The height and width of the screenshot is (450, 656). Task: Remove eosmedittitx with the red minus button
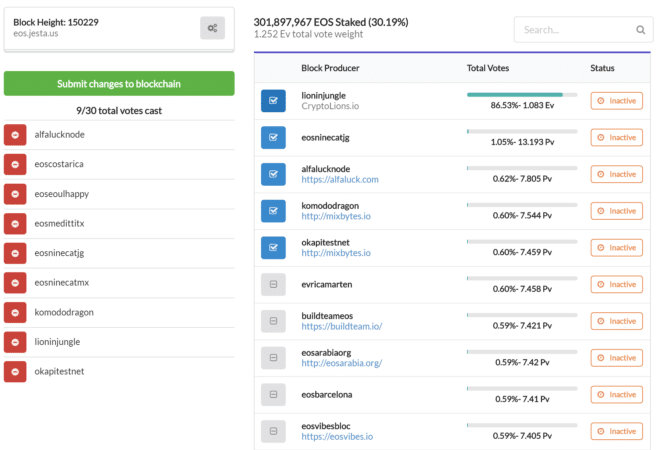click(16, 223)
